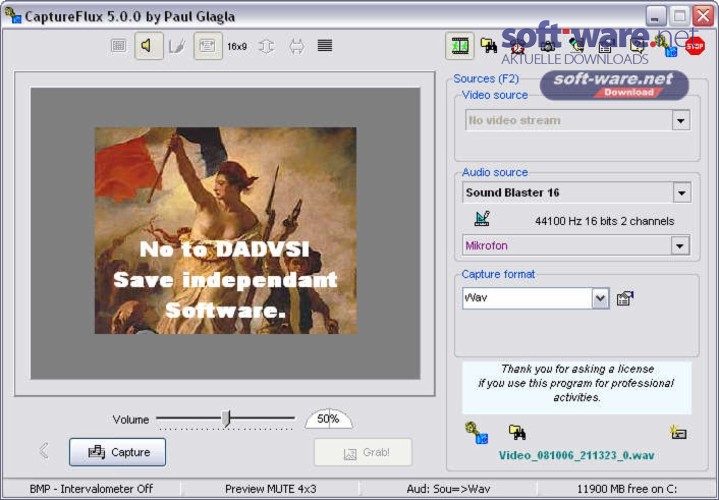The width and height of the screenshot is (719, 500).
Task: Minimize the CaptureFlux window
Action: [656, 16]
